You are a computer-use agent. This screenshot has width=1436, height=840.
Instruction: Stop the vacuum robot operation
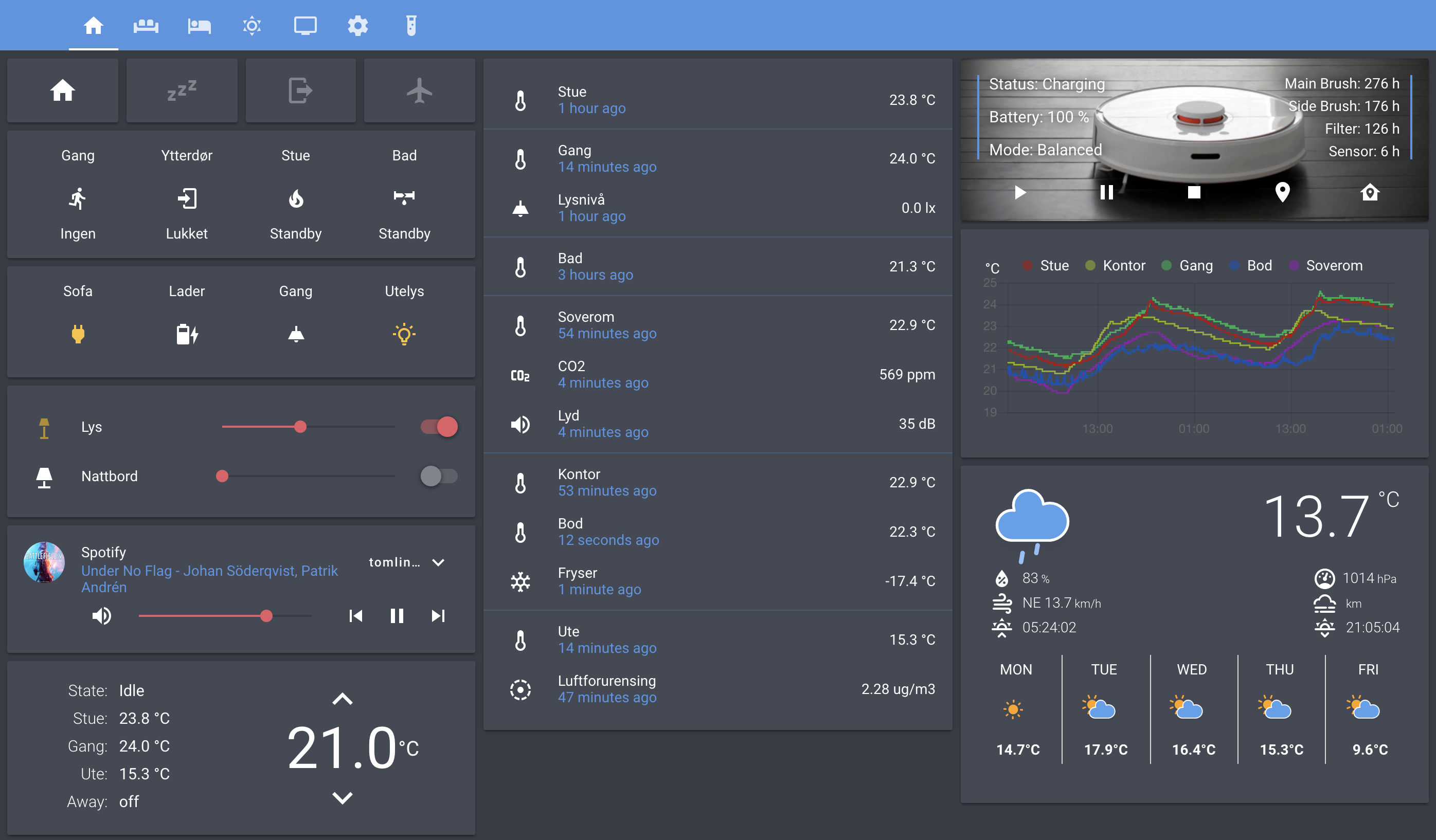click(x=1193, y=192)
